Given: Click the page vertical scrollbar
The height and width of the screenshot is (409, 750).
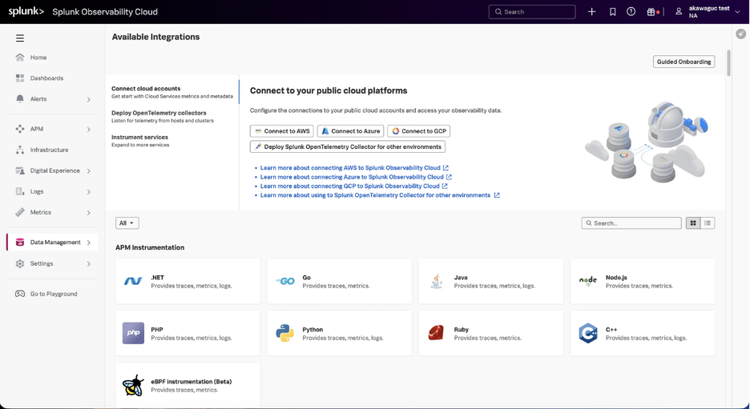Looking at the screenshot, I should (728, 63).
